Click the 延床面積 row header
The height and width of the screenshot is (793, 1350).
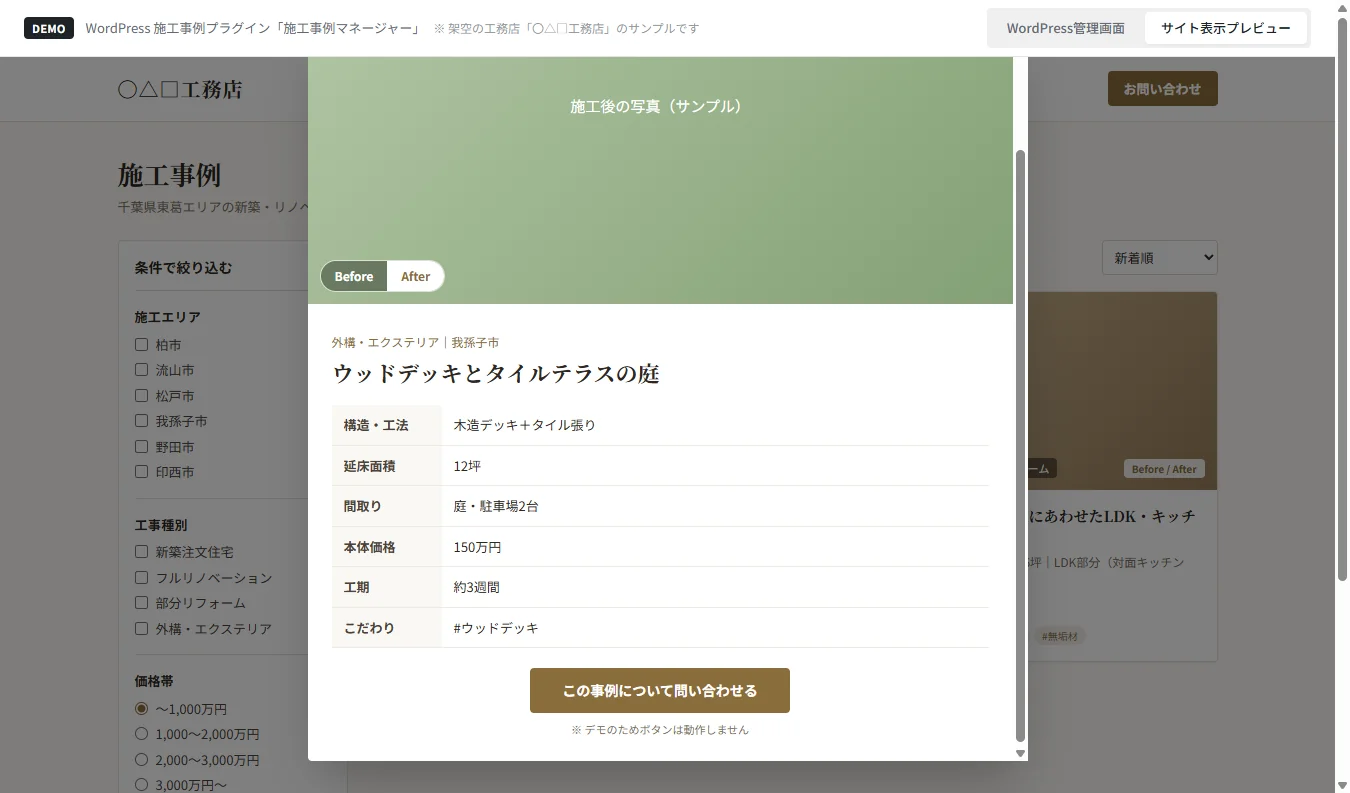click(386, 466)
